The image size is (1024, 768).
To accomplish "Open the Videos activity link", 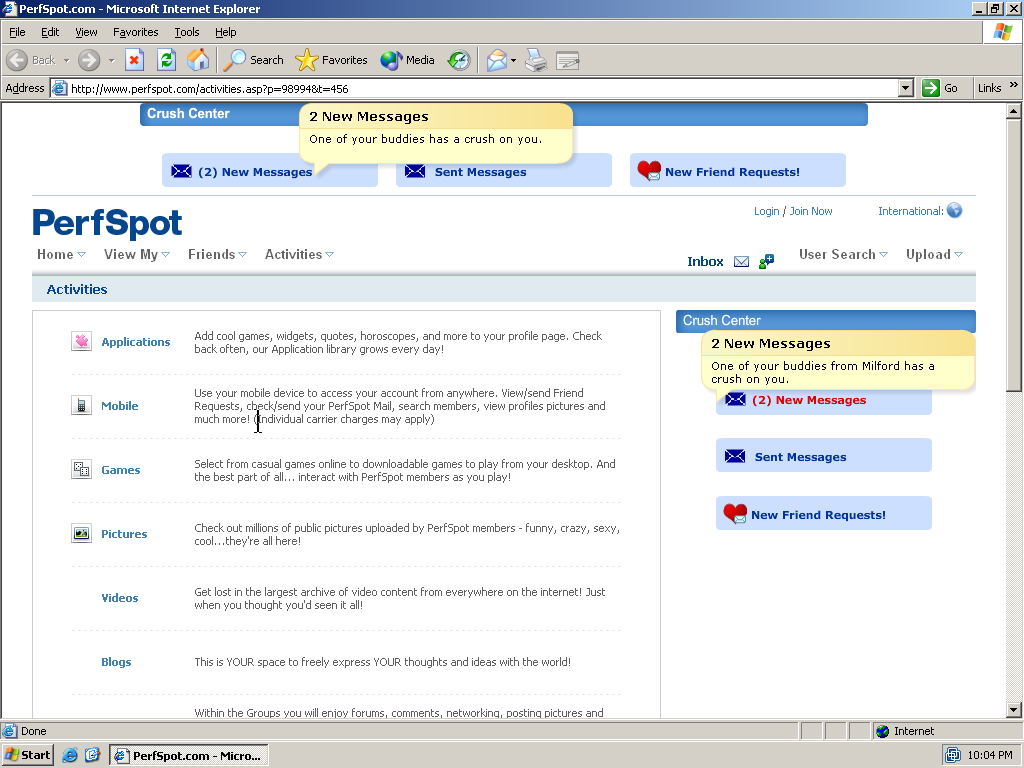I will pos(120,598).
